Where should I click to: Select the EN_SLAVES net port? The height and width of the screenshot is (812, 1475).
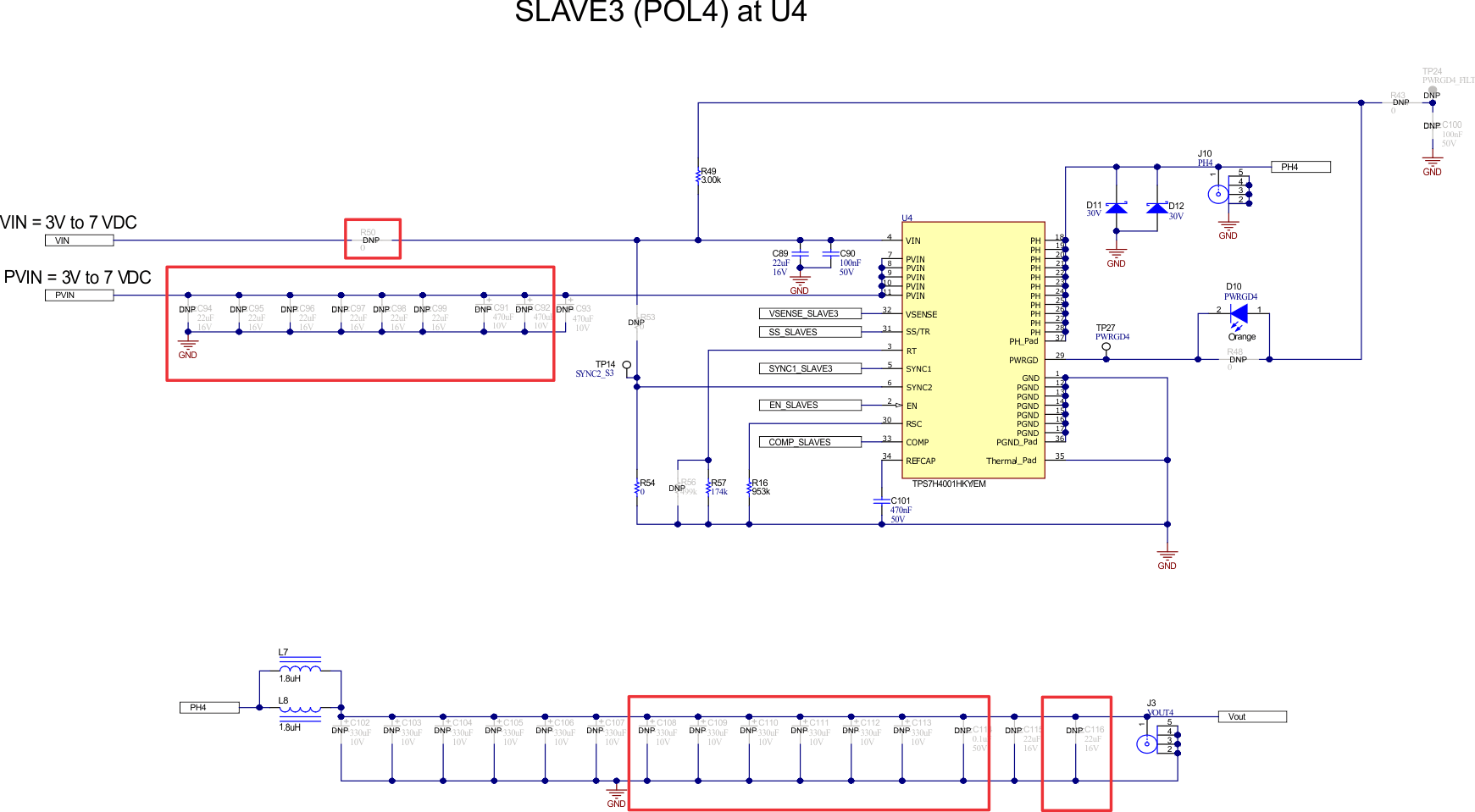pyautogui.click(x=810, y=406)
